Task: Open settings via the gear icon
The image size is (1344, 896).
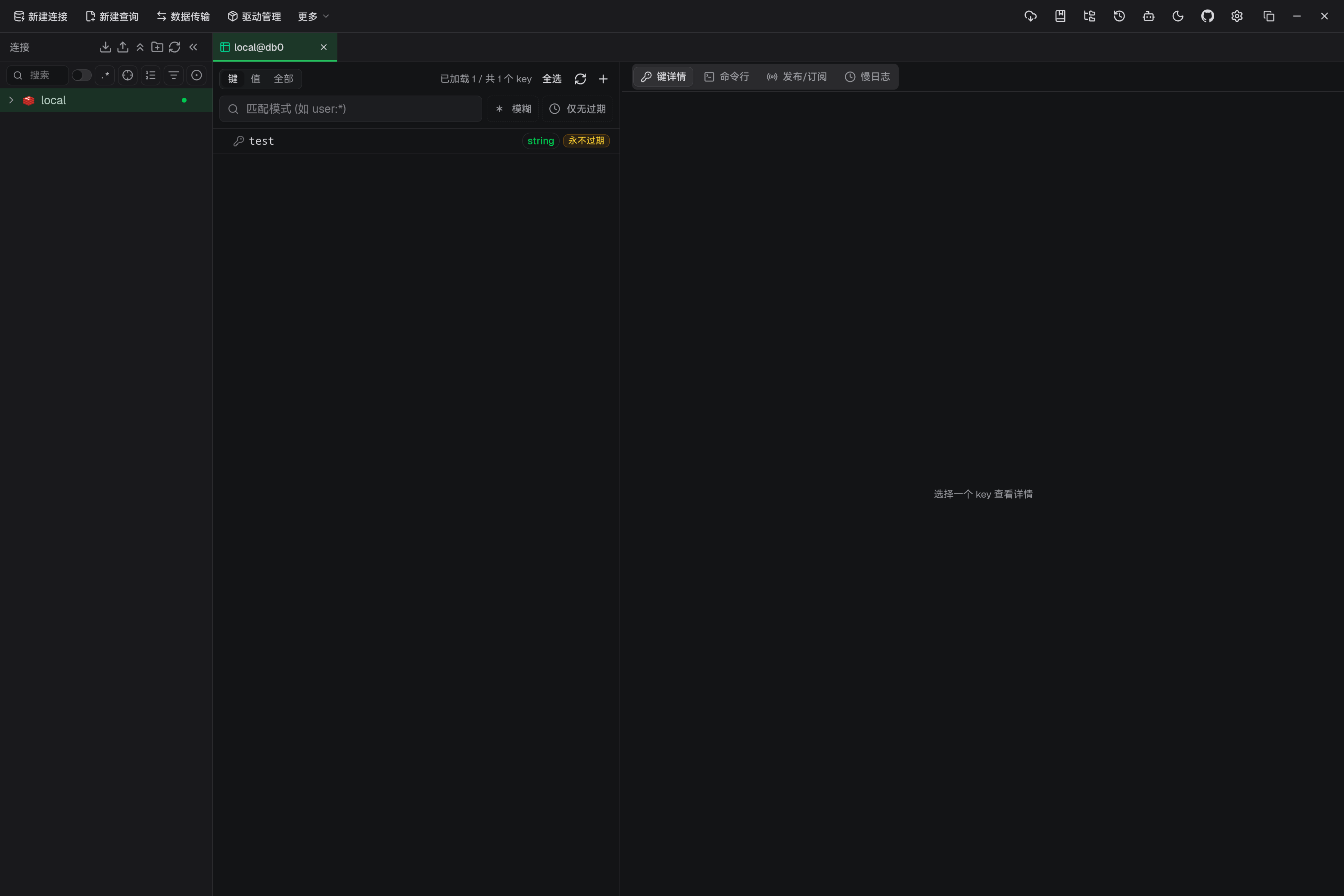Action: tap(1237, 16)
